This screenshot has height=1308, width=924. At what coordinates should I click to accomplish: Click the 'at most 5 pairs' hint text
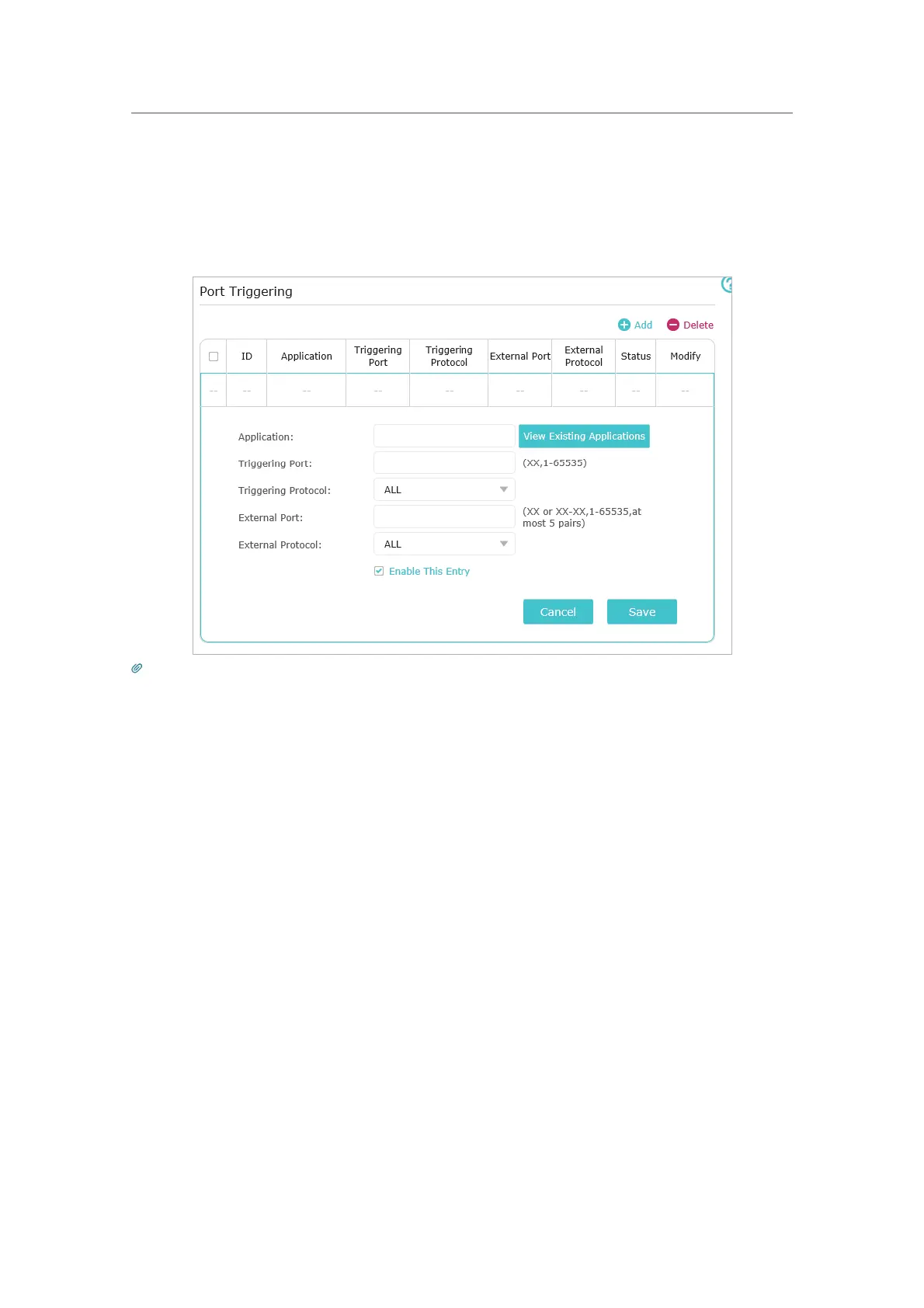click(582, 517)
